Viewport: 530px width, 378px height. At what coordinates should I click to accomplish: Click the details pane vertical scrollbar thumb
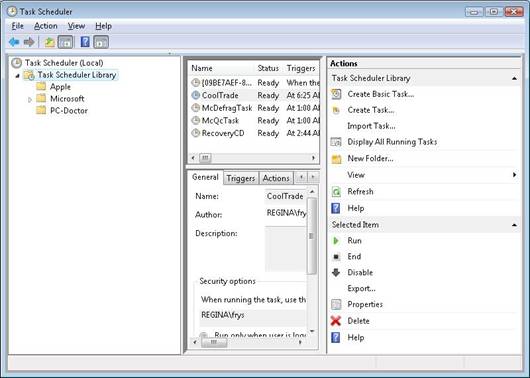312,236
